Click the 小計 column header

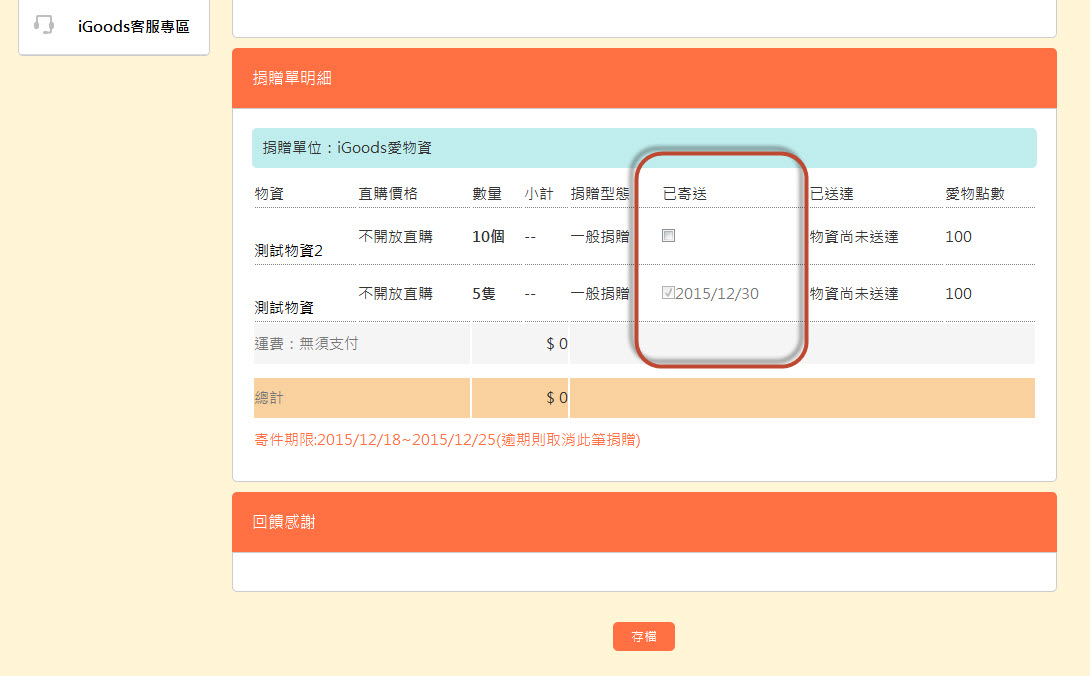tap(539, 193)
